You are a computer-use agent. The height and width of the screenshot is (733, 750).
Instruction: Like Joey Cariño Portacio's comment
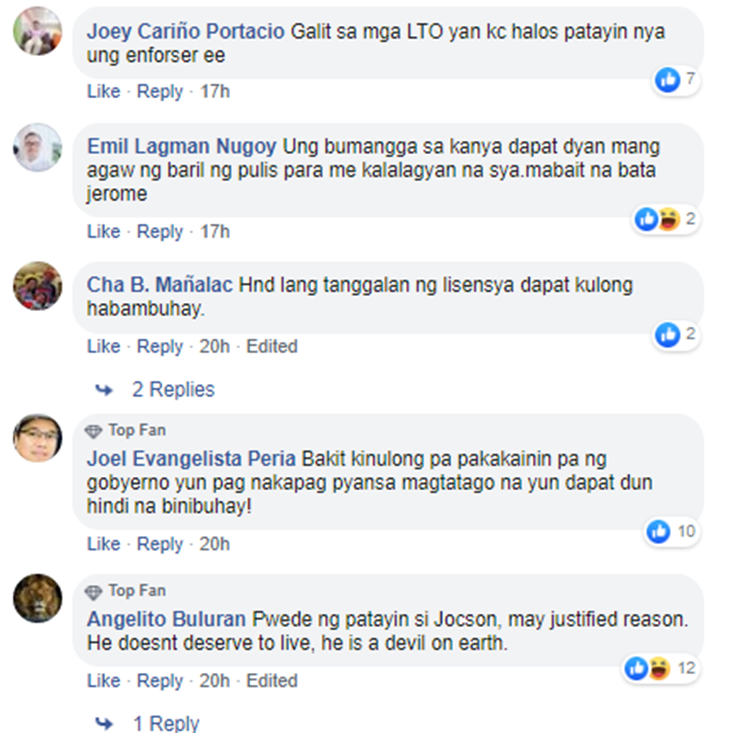(x=103, y=91)
